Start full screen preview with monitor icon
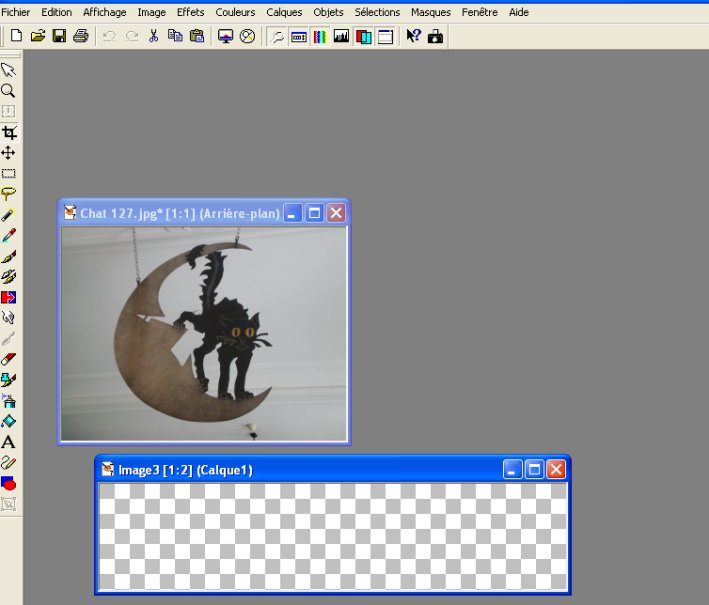709x605 pixels. tap(225, 36)
